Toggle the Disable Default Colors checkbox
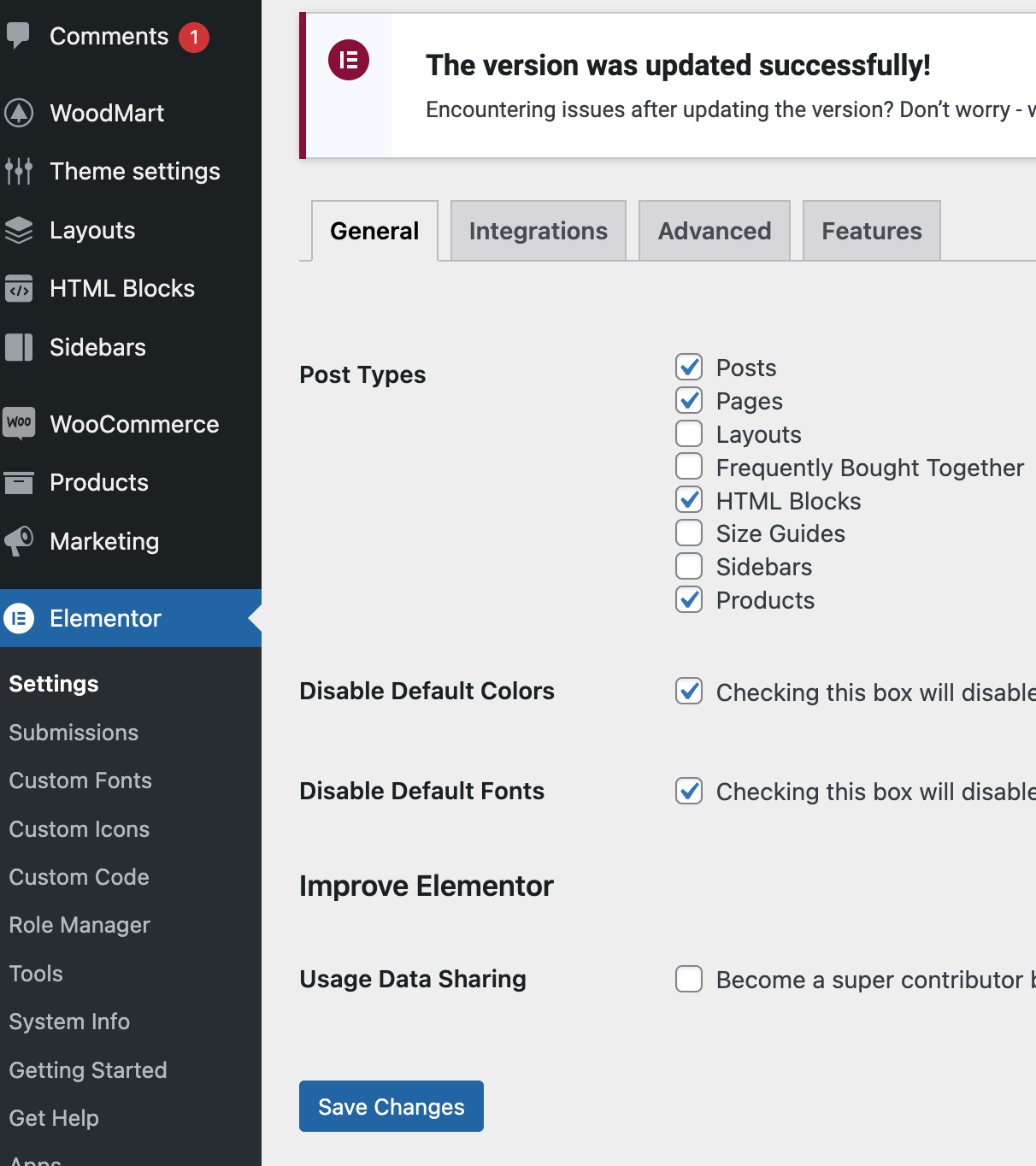This screenshot has width=1036, height=1166. [x=689, y=691]
